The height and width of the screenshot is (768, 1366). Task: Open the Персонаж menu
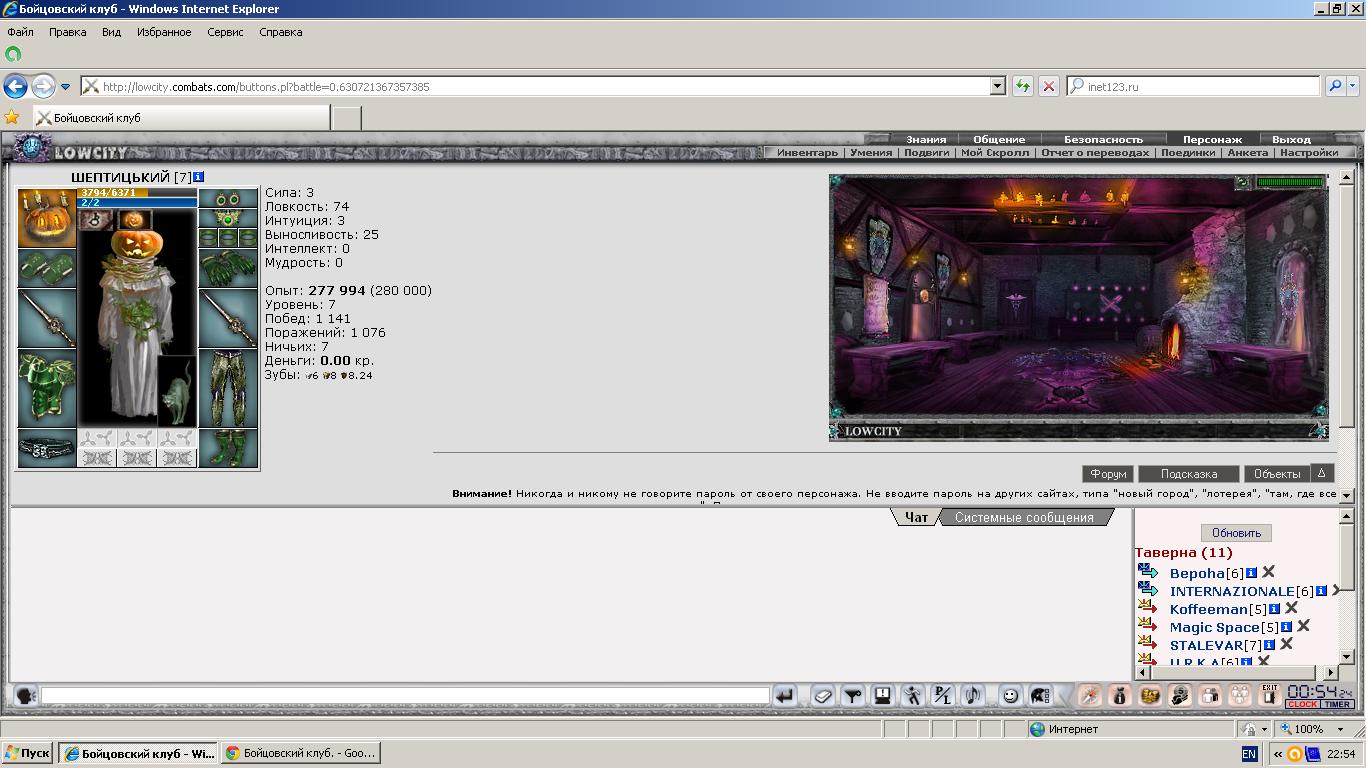coord(1212,139)
